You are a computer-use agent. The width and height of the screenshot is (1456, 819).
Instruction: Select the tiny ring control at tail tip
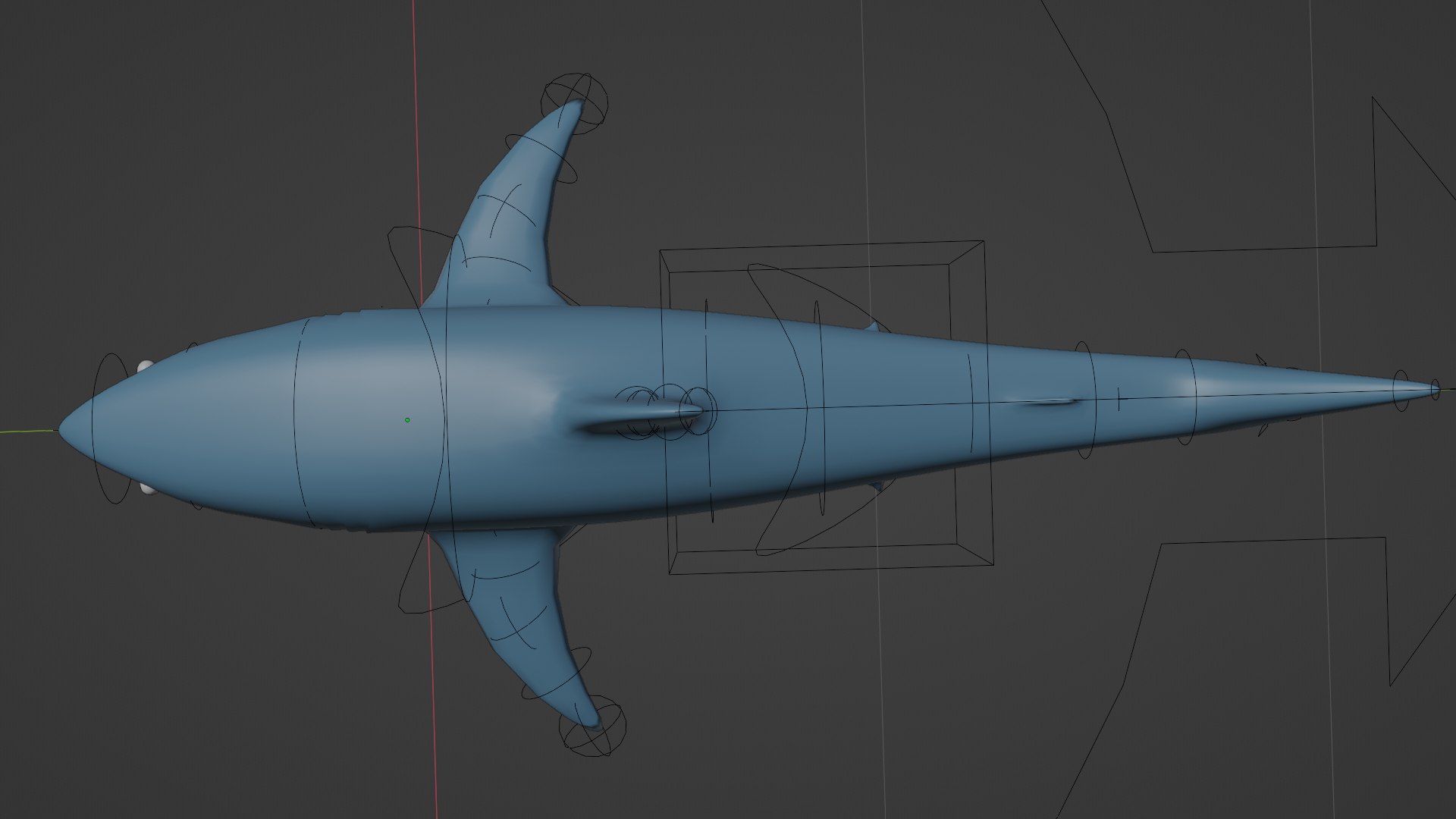pos(1435,390)
